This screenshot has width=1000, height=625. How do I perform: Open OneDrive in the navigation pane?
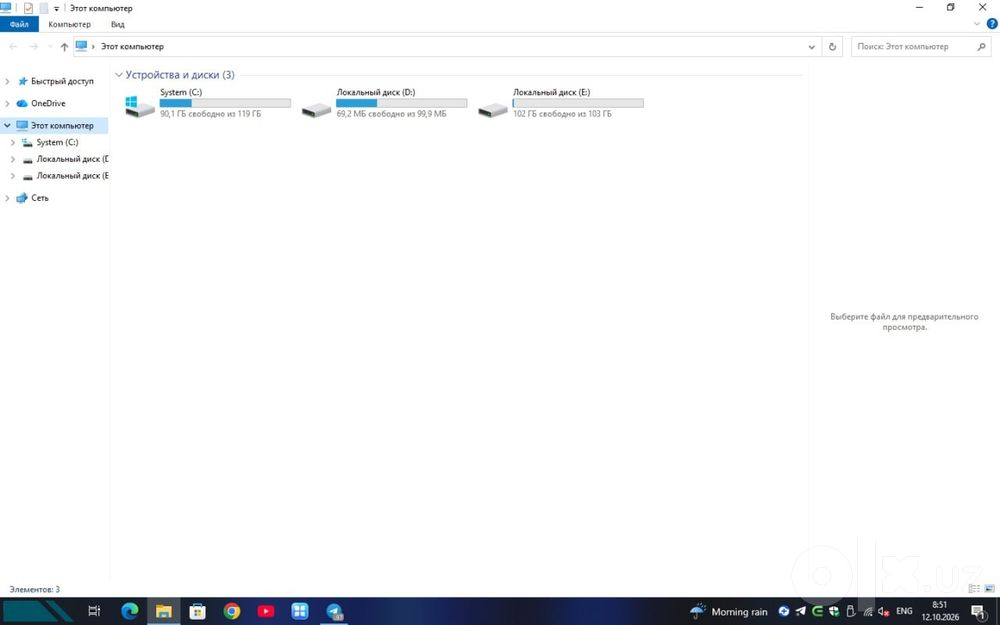click(48, 103)
